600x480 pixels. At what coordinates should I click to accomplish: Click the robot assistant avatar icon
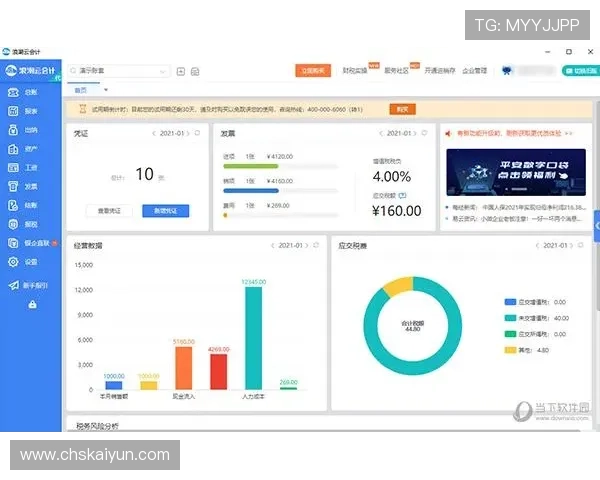click(x=507, y=70)
